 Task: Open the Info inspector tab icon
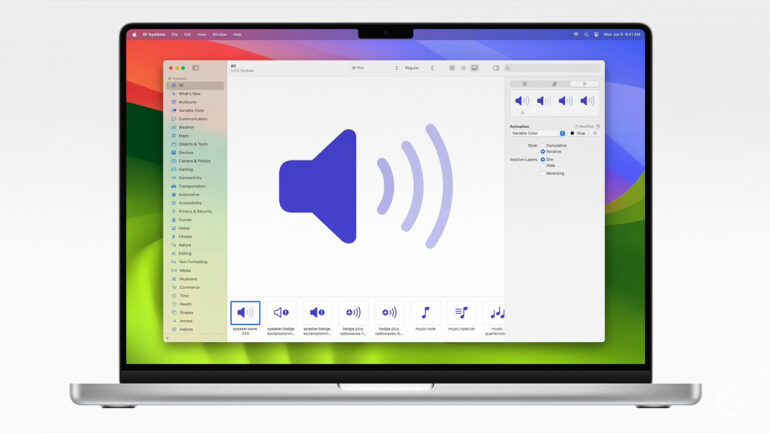[x=525, y=84]
